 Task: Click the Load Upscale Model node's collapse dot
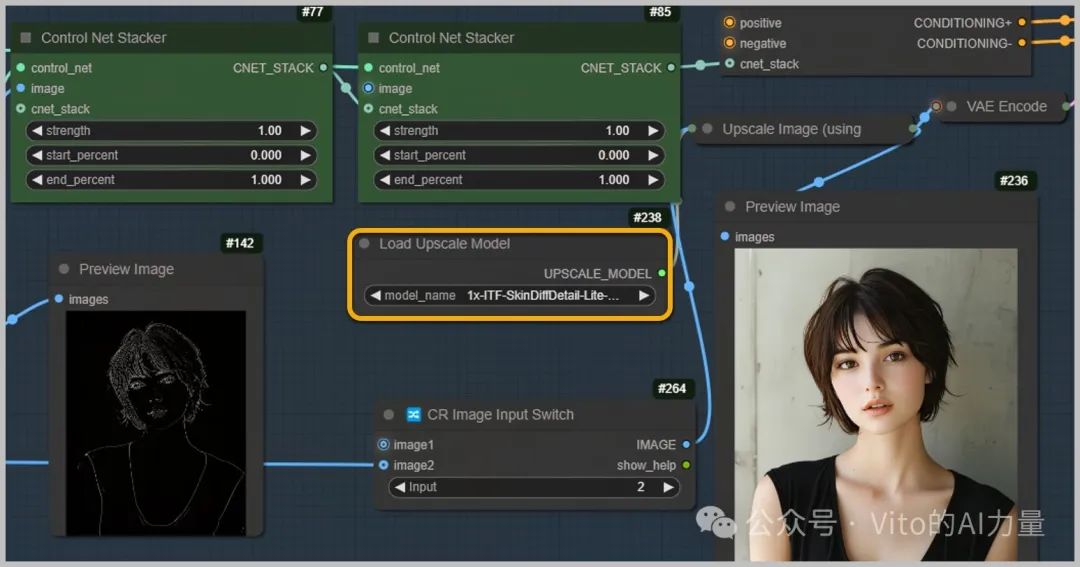364,243
